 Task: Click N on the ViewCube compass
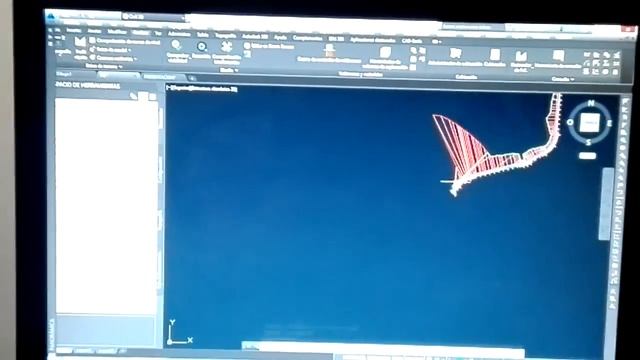pos(591,104)
